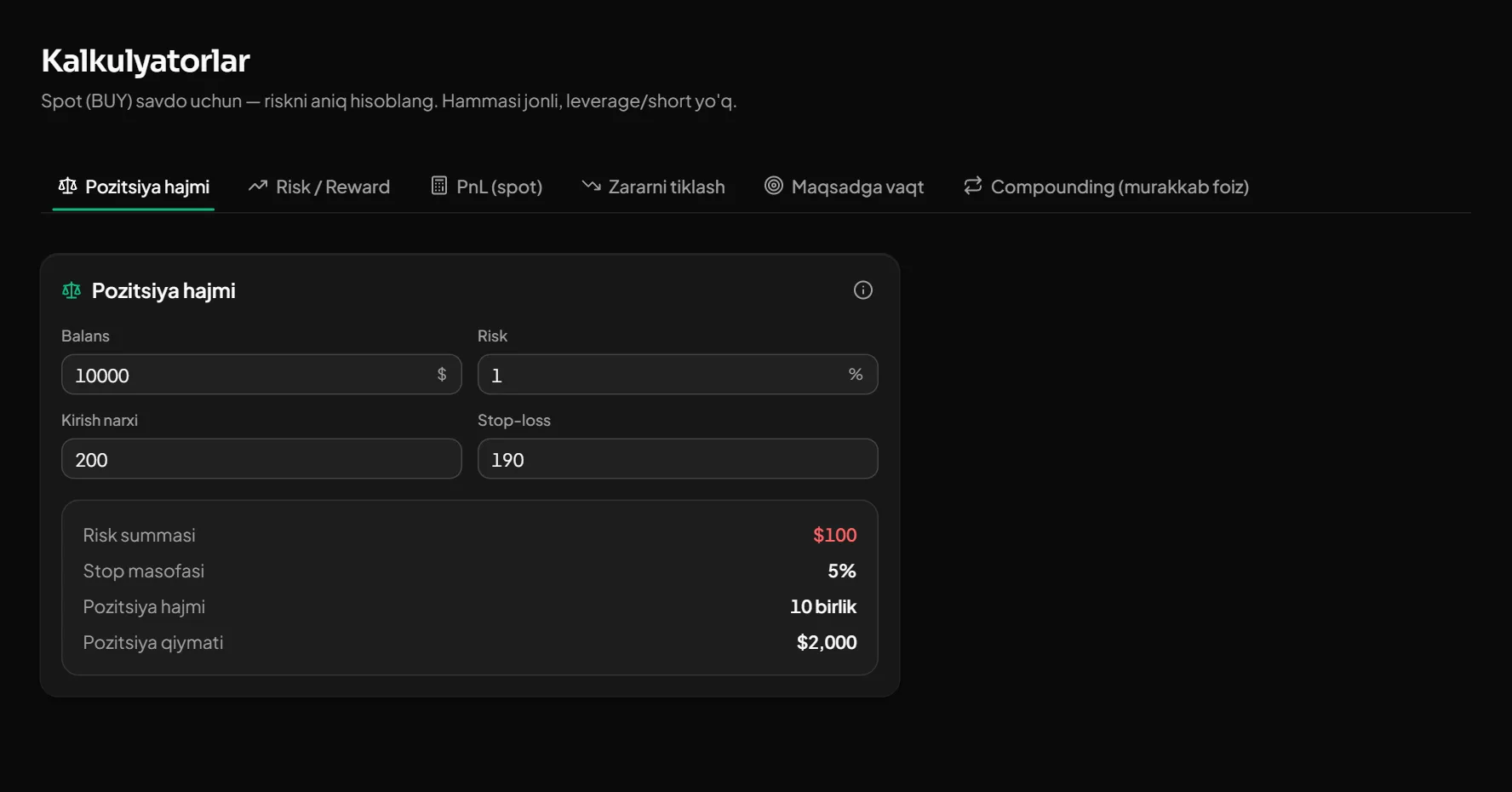1512x792 pixels.
Task: Click the $100 Risk summasi value
Action: [834, 535]
